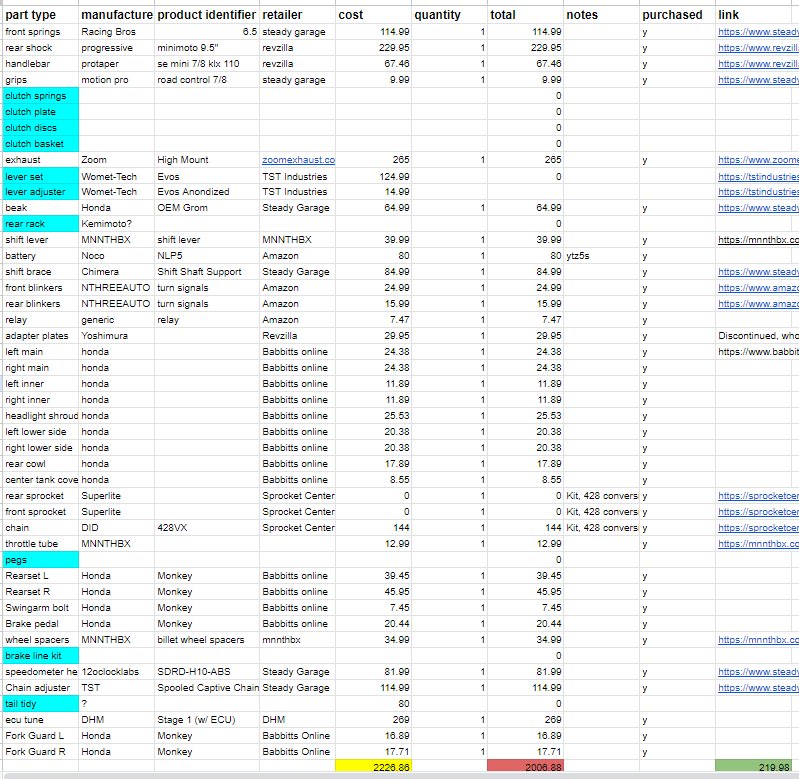Select the cyan 'clutch plate' cell

41,112
